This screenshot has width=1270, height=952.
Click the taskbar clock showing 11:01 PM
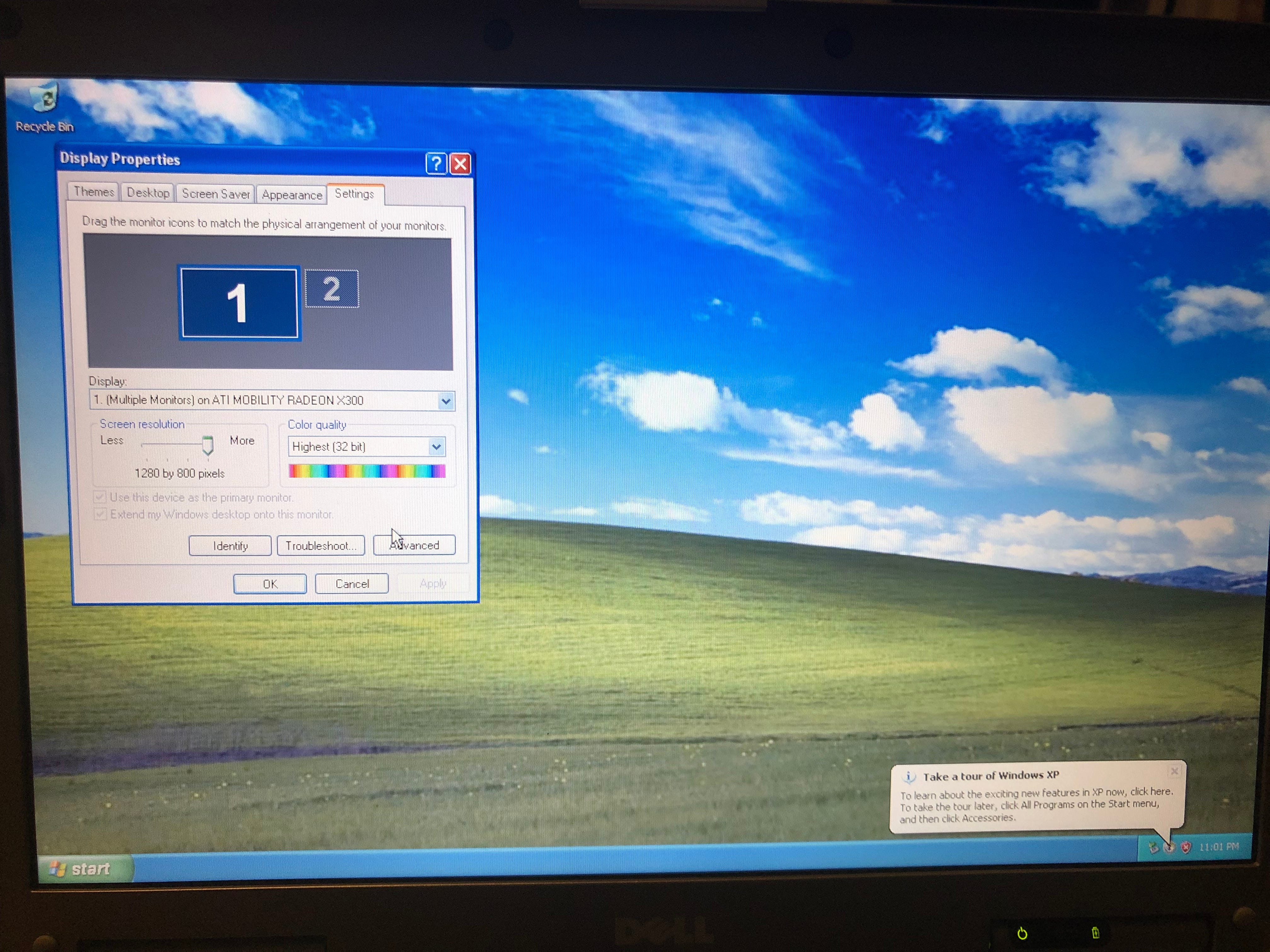click(x=1220, y=847)
